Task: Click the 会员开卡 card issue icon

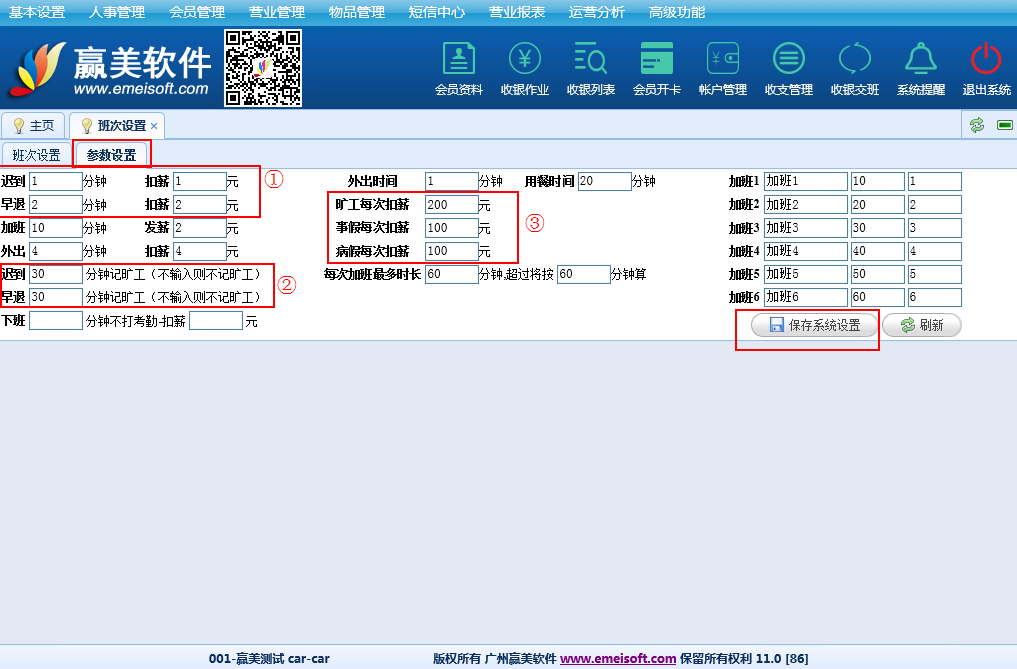Action: (x=656, y=60)
